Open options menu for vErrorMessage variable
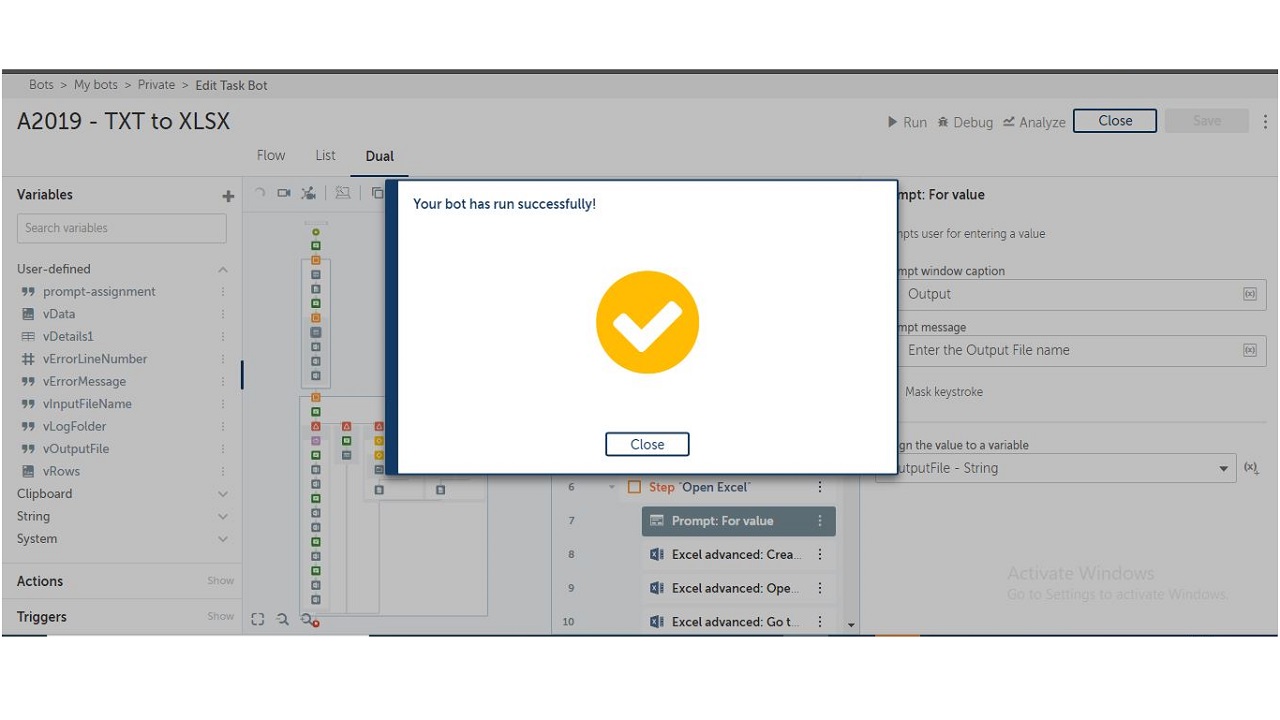Image resolution: width=1280 pixels, height=720 pixels. (223, 381)
